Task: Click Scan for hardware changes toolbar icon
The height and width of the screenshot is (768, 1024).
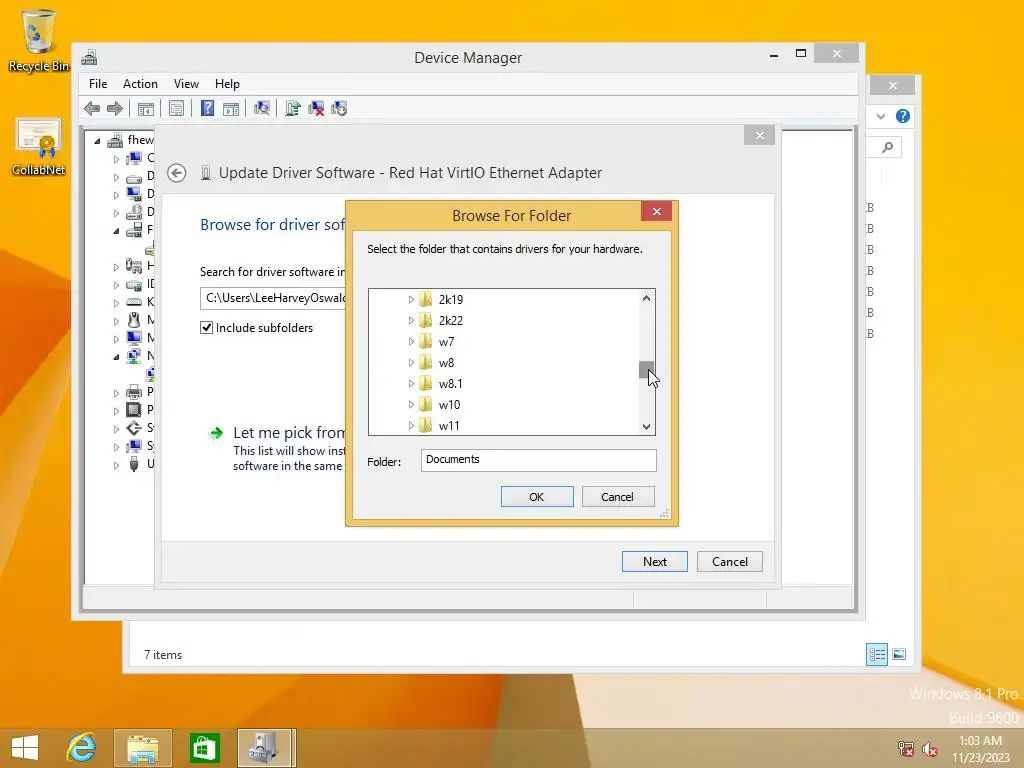Action: 262,108
